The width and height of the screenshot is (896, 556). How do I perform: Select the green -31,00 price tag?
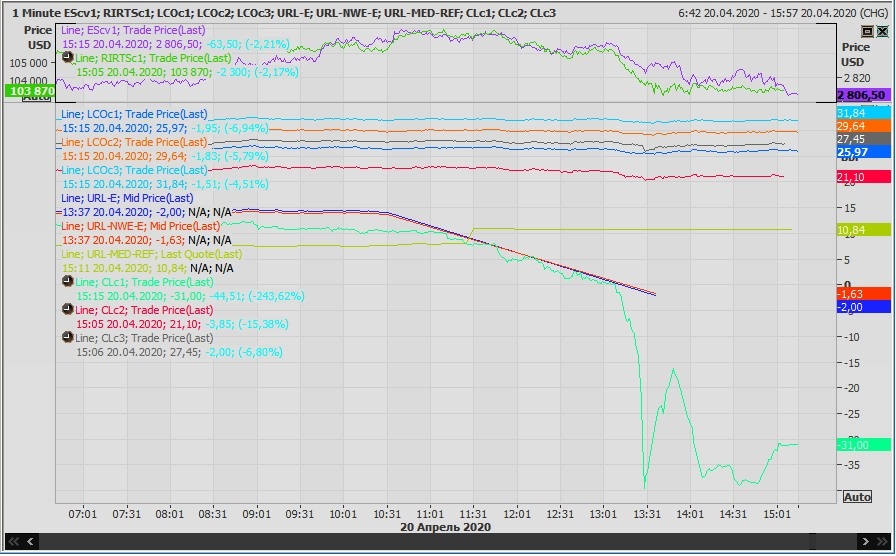(863, 445)
